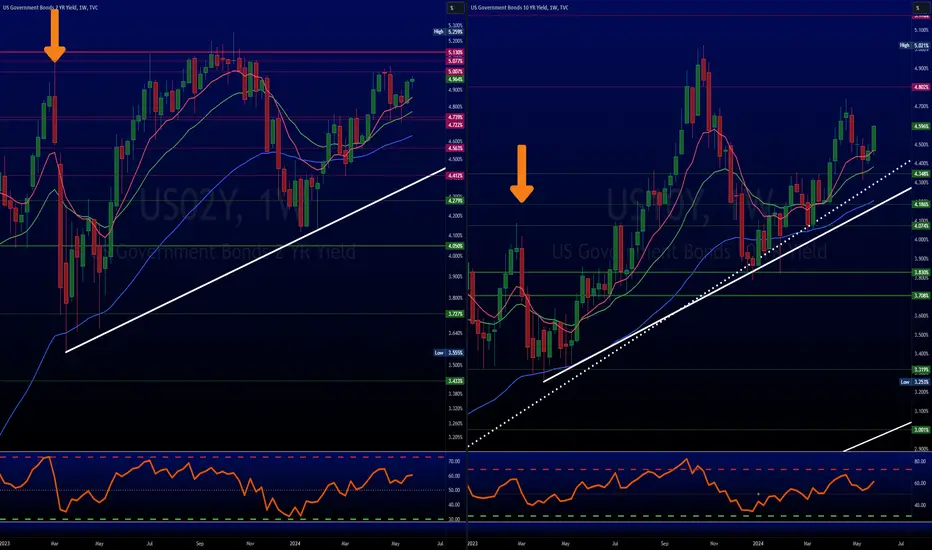This screenshot has width=932, height=550.
Task: Select the 4.348% price level label
Action: coord(921,174)
